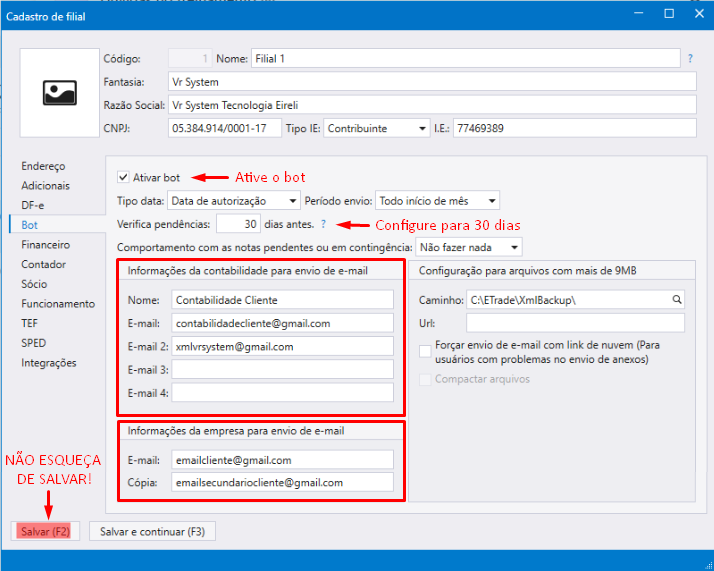Click the help icon beside dias antes

pyautogui.click(x=323, y=224)
